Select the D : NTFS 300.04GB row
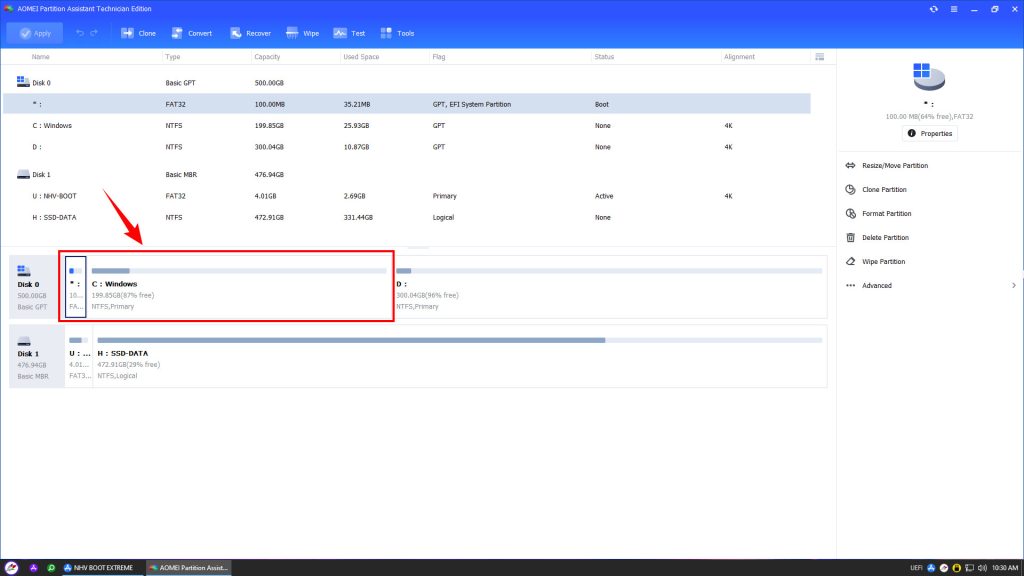This screenshot has width=1024, height=576. [x=407, y=147]
